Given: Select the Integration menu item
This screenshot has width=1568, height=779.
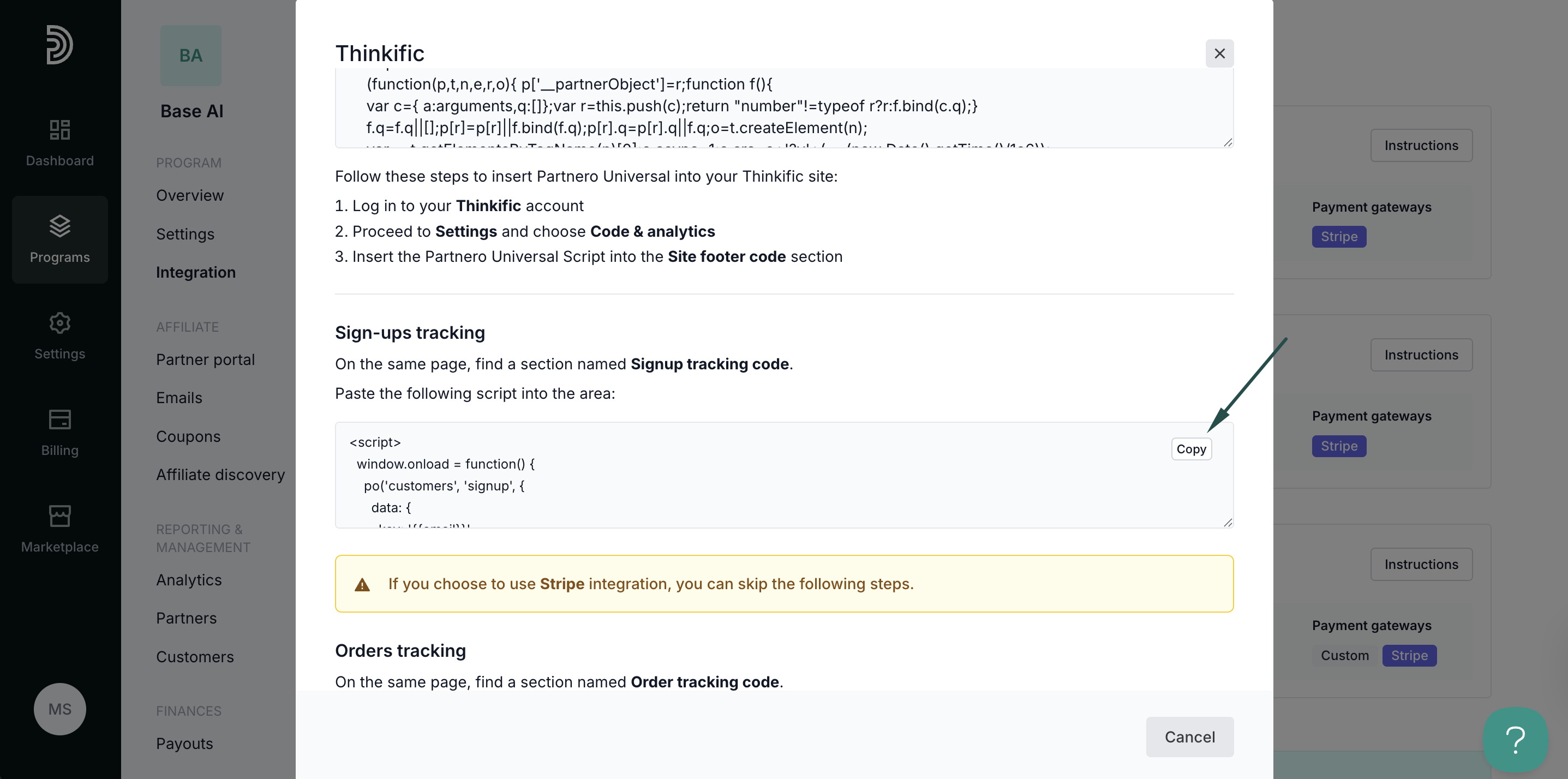Looking at the screenshot, I should pyautogui.click(x=195, y=273).
